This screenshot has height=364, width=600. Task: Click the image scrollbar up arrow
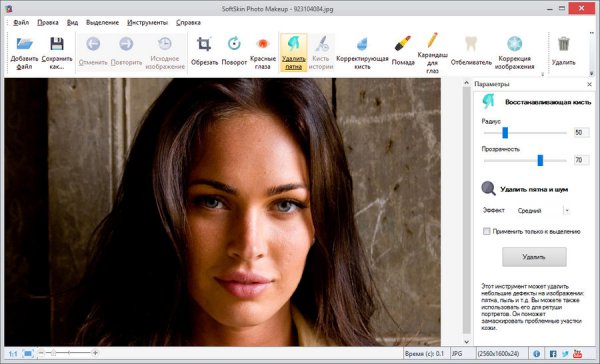point(466,83)
